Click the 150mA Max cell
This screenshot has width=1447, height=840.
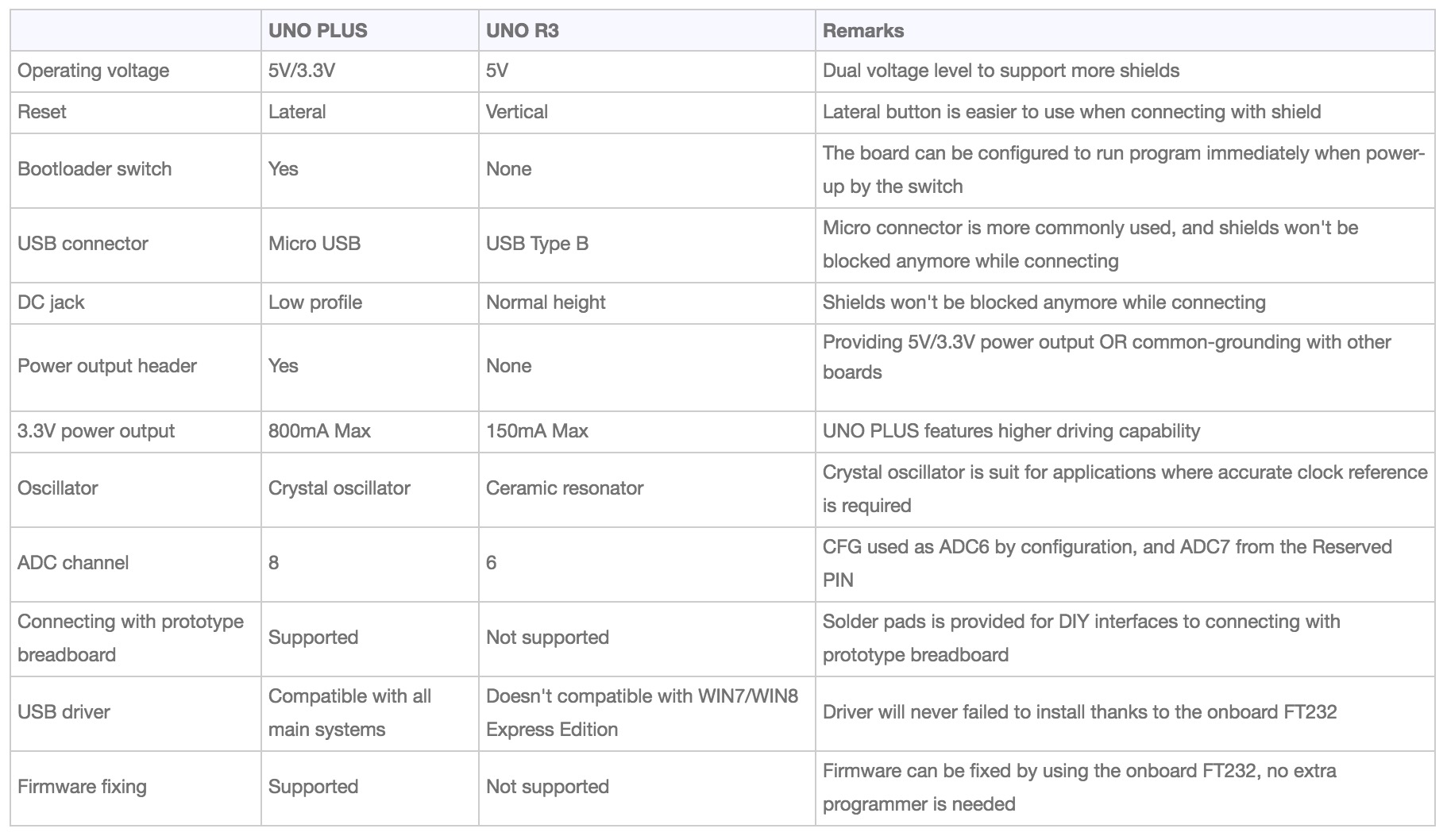pyautogui.click(x=537, y=431)
